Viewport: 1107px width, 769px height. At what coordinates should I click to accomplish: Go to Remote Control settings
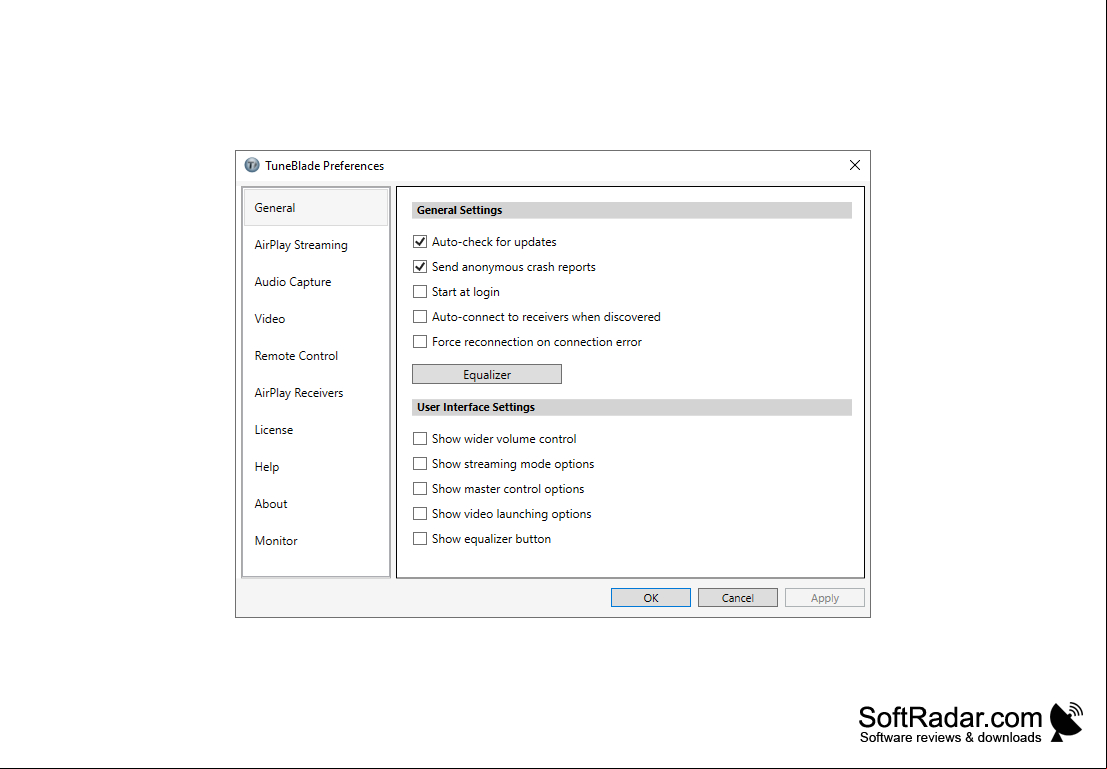[316, 356]
